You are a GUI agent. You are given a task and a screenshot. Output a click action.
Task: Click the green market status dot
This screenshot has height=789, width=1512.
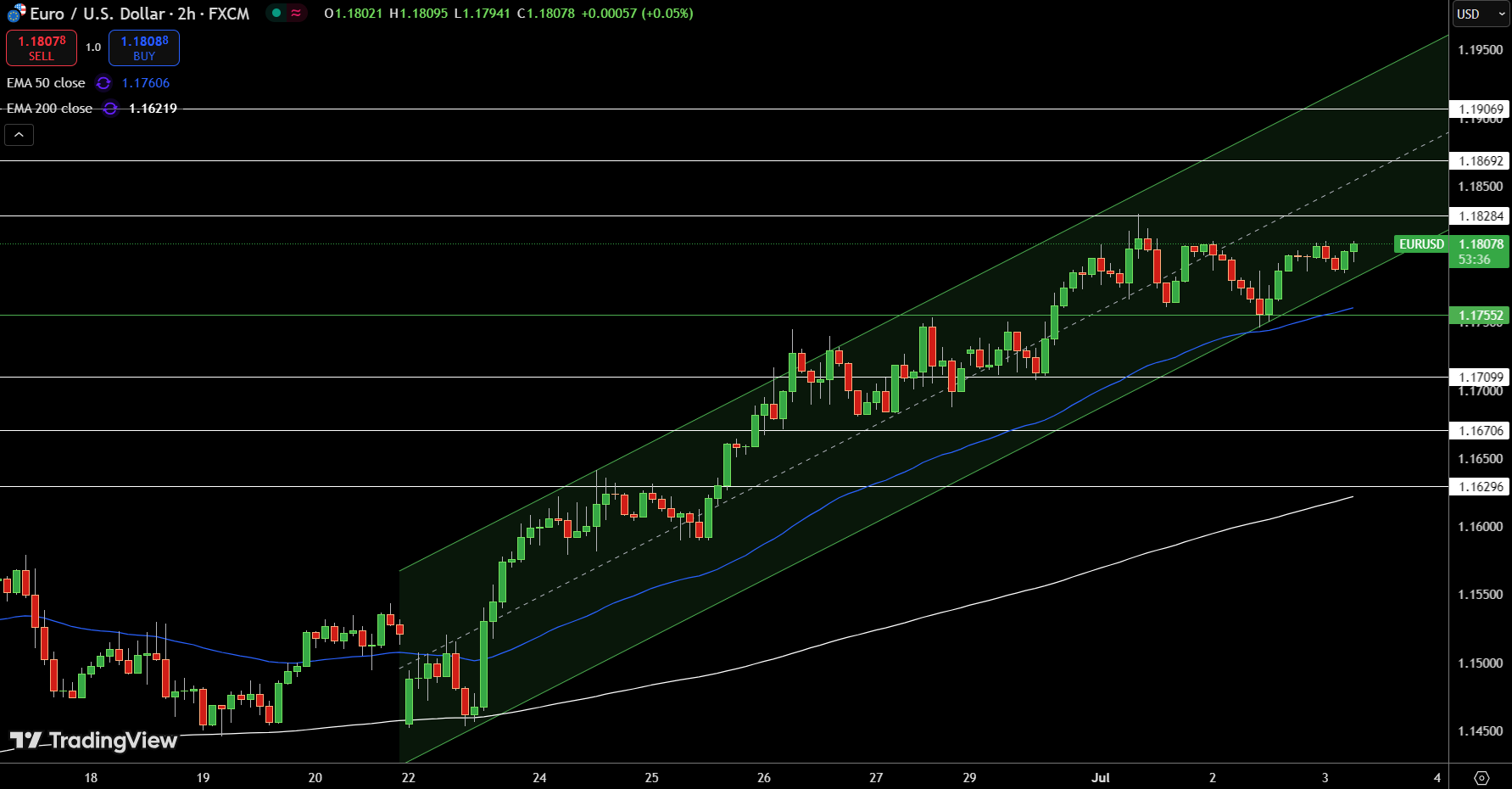tap(276, 13)
